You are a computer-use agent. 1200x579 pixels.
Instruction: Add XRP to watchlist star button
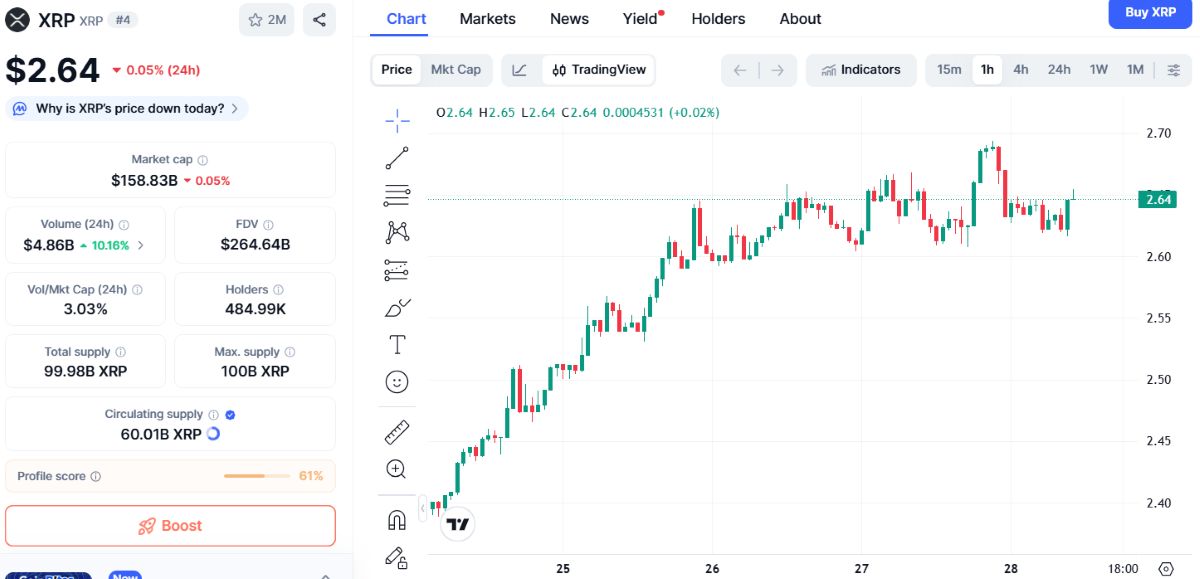[267, 19]
